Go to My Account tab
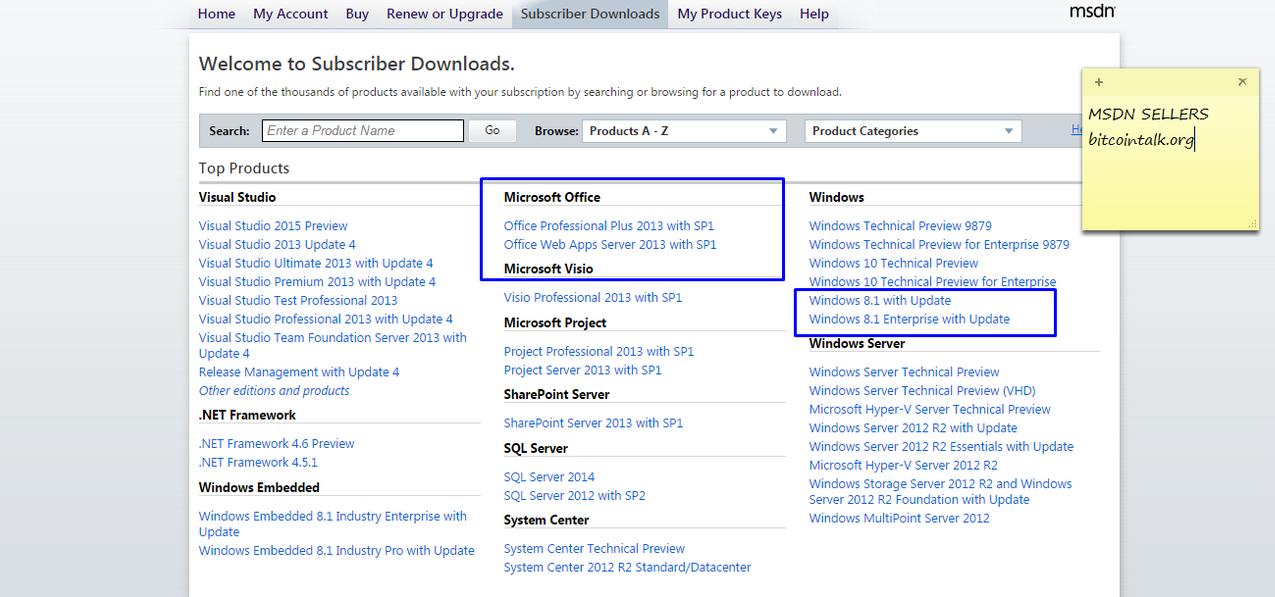The width and height of the screenshot is (1275, 597). [x=291, y=14]
